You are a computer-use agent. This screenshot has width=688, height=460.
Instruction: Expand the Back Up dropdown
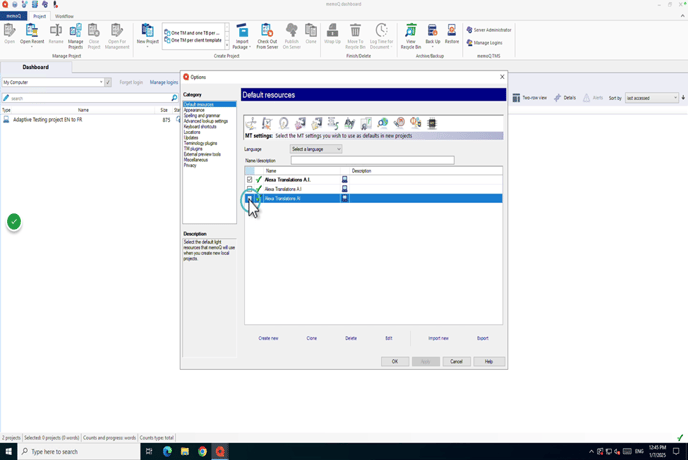coord(433,47)
